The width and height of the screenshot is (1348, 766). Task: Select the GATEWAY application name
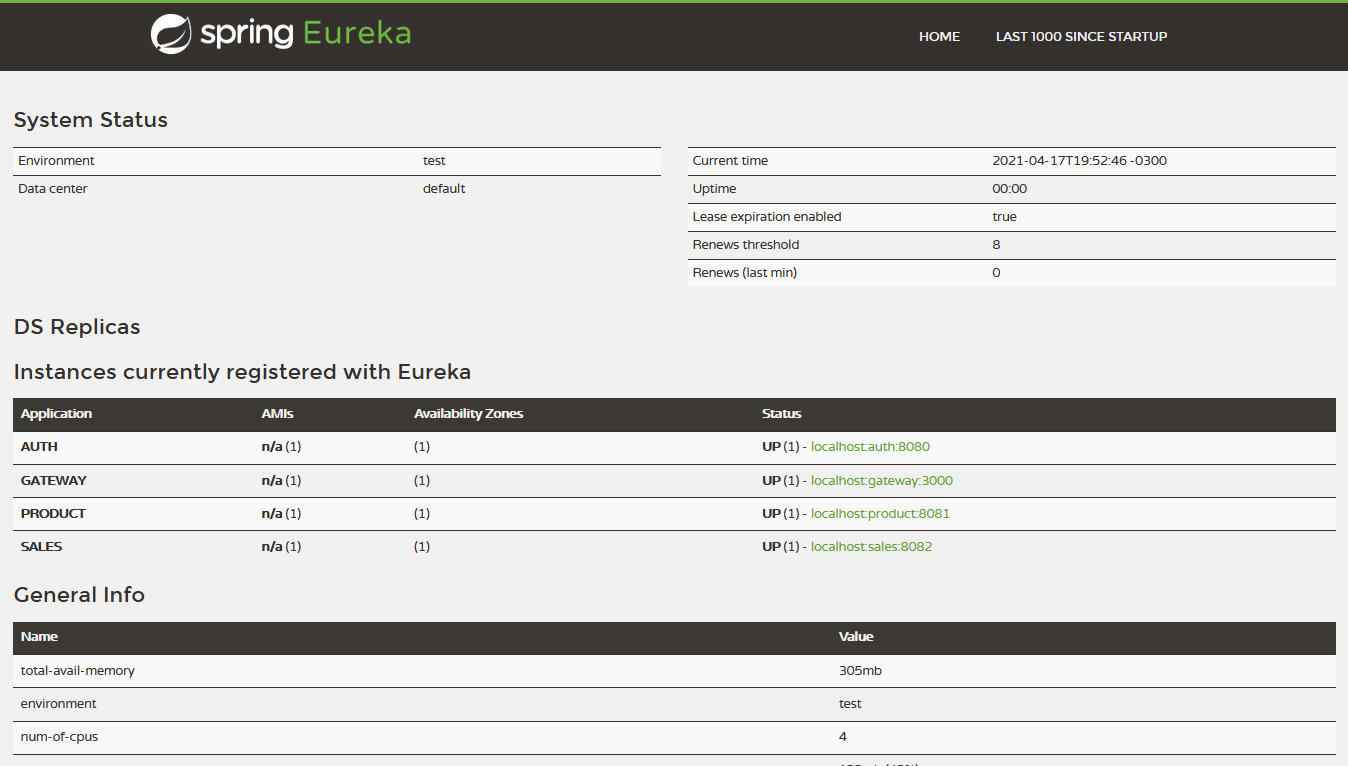tap(54, 481)
